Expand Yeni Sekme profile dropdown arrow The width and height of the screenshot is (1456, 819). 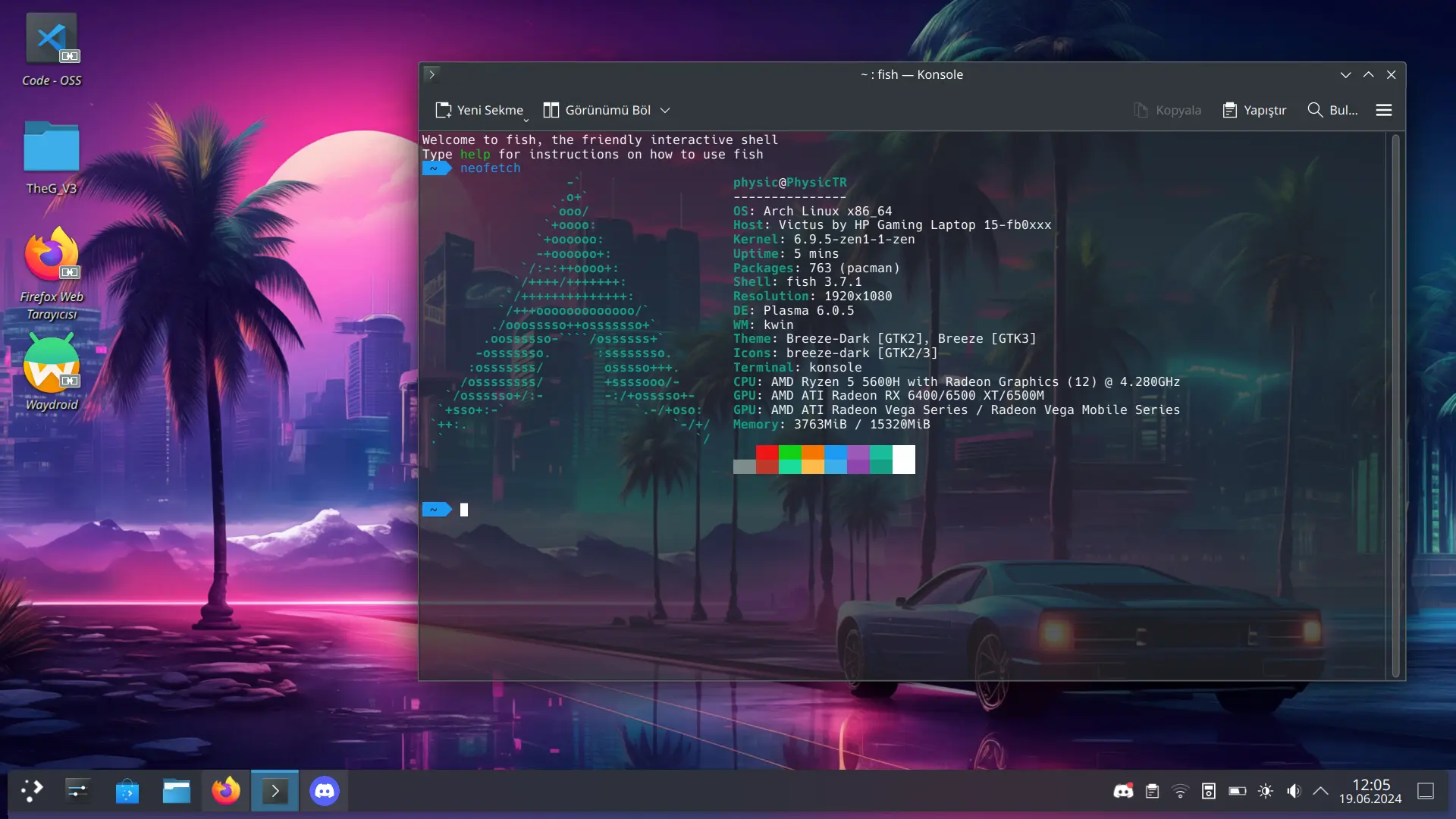tap(526, 119)
